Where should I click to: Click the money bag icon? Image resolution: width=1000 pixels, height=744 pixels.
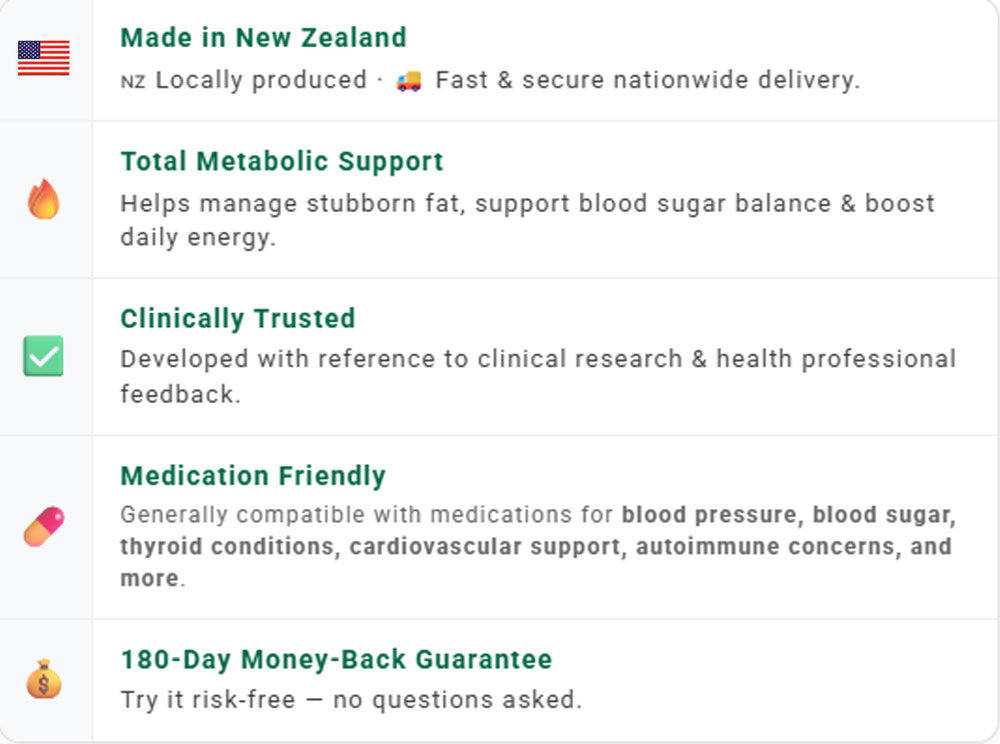coord(43,680)
